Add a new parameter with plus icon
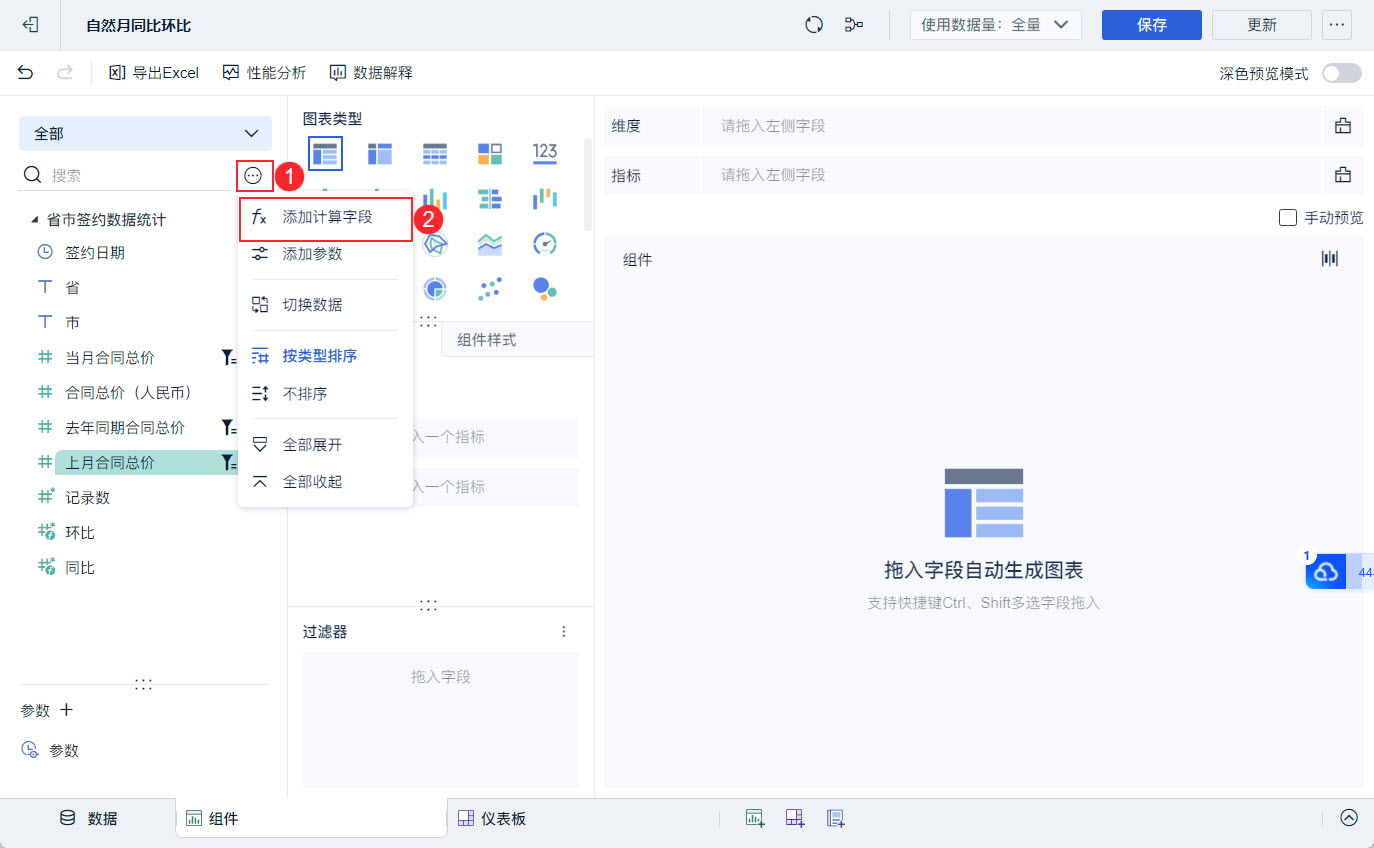This screenshot has width=1374, height=848. pyautogui.click(x=67, y=710)
